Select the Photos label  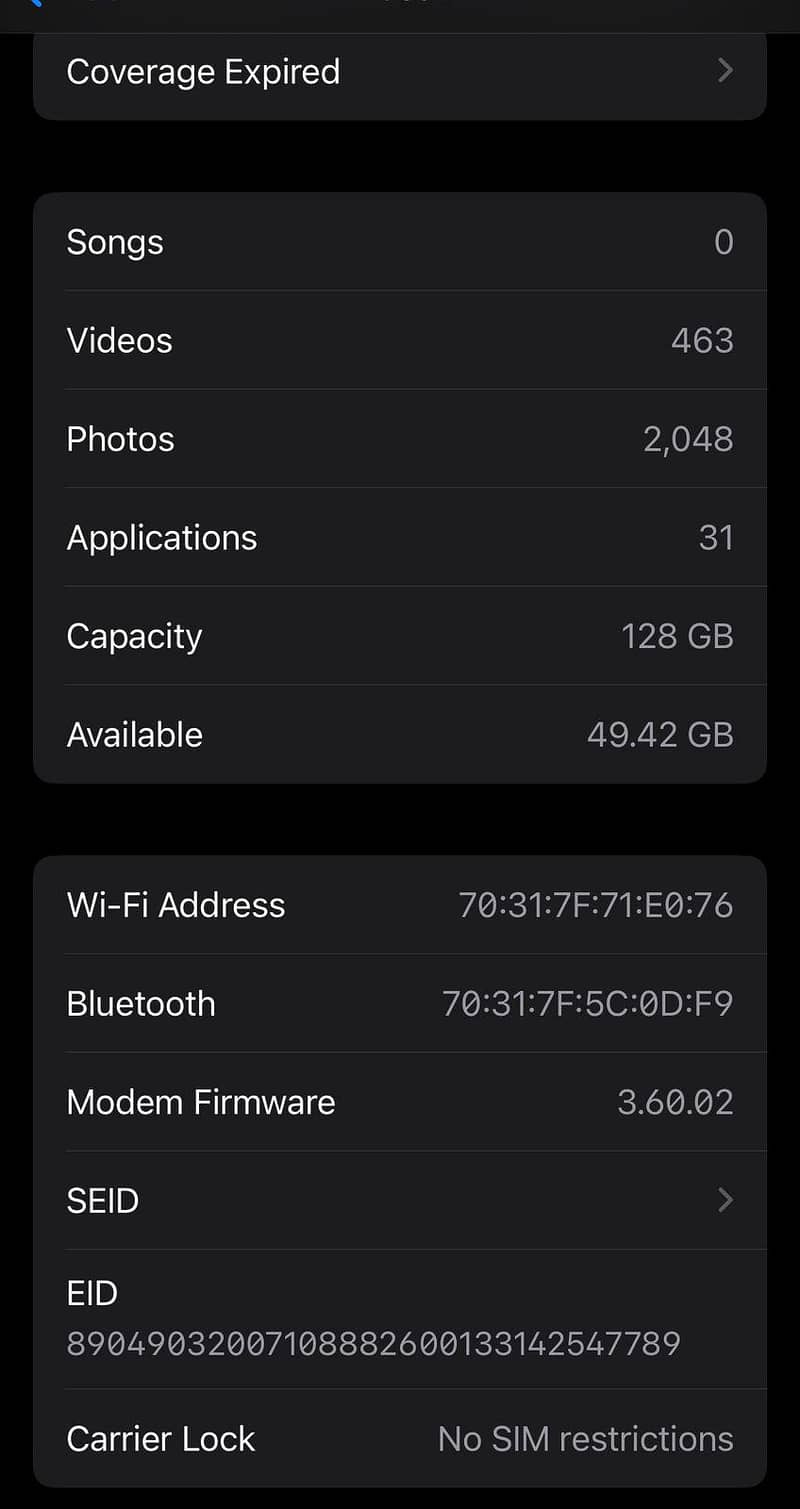(x=120, y=439)
